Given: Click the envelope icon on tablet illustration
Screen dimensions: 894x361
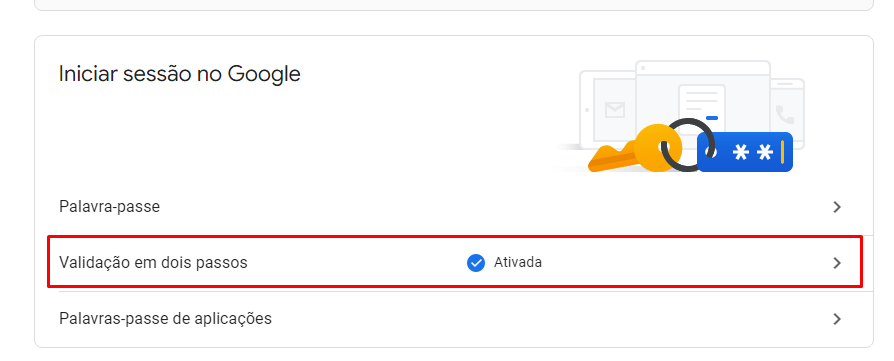Looking at the screenshot, I should pyautogui.click(x=615, y=109).
